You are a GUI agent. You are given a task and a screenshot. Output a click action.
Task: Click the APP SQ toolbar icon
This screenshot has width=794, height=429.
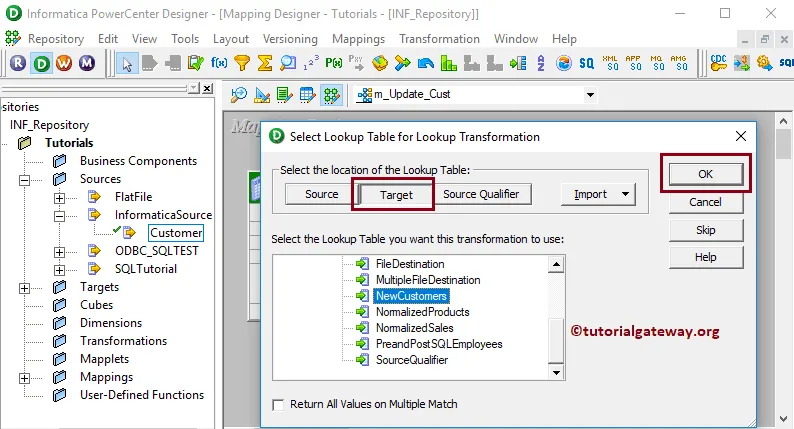(x=633, y=63)
